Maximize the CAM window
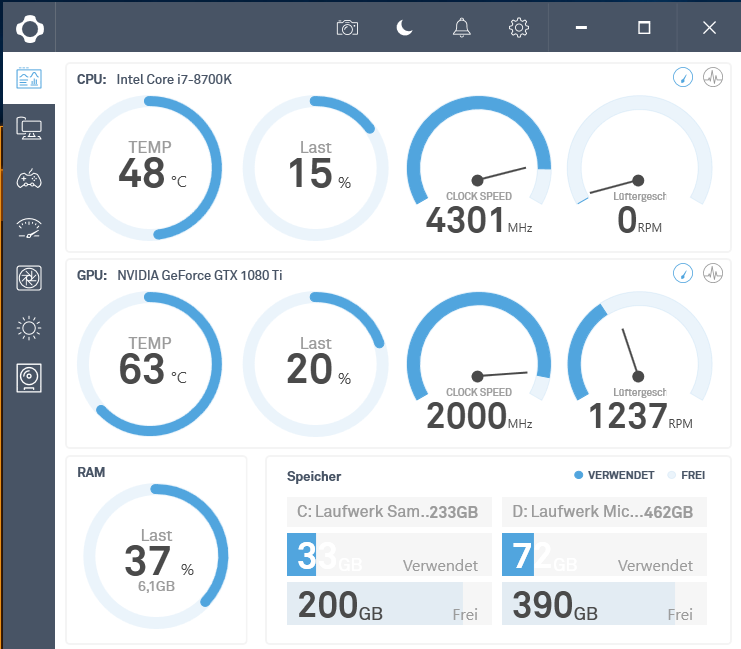 (644, 28)
